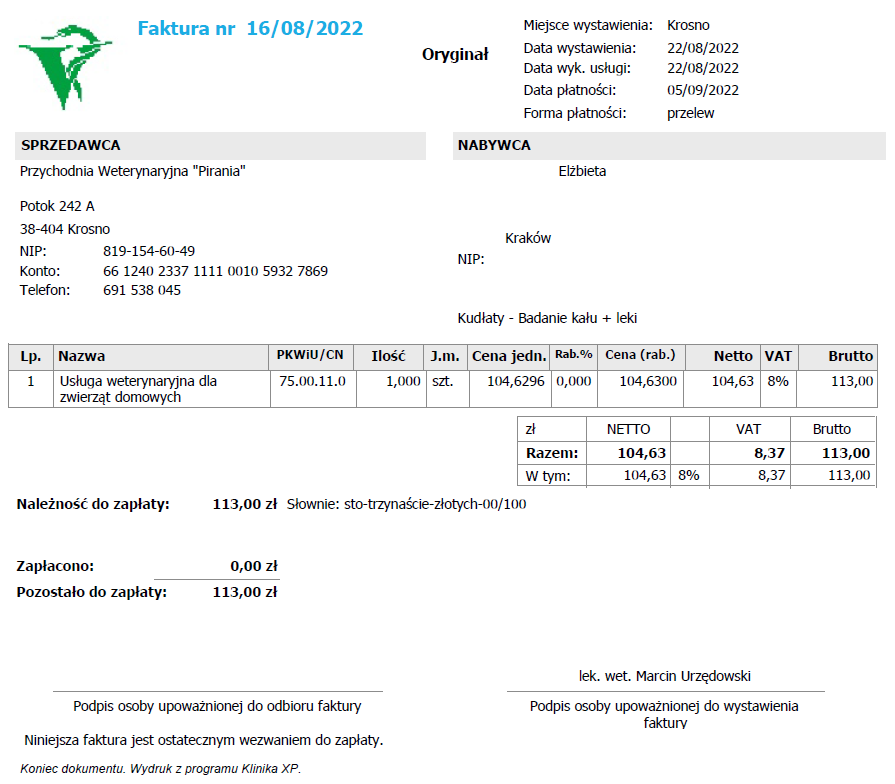Viewport: 895px width, 784px height.
Task: Click the phone number 691 538 045
Action: pos(142,290)
